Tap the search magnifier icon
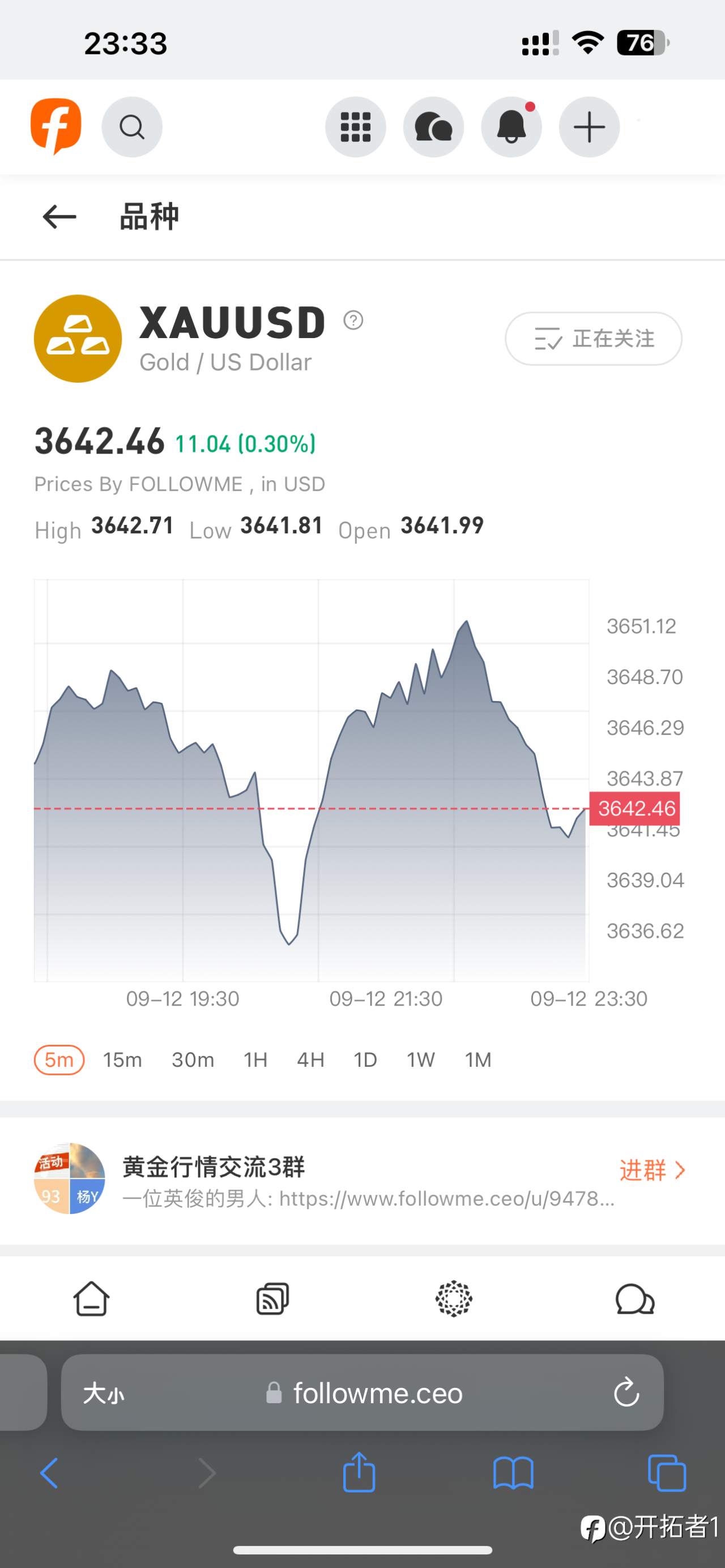 click(131, 127)
